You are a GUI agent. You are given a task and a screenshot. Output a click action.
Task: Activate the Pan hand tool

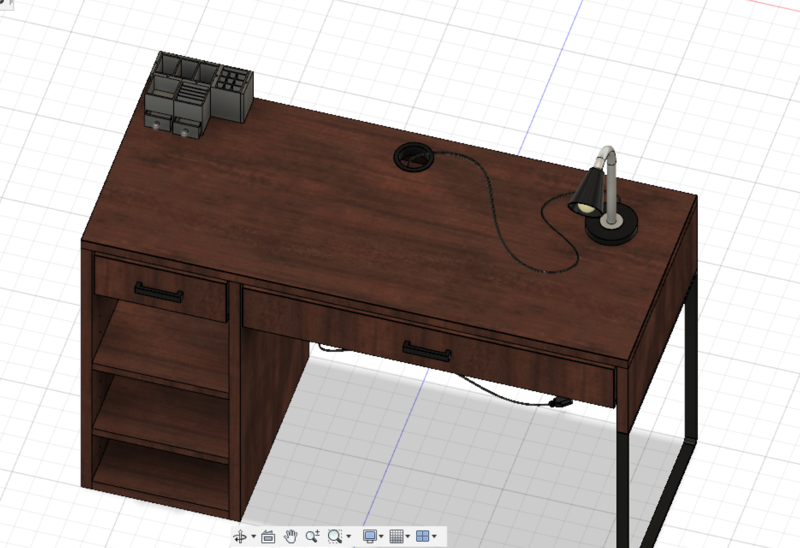coord(291,536)
